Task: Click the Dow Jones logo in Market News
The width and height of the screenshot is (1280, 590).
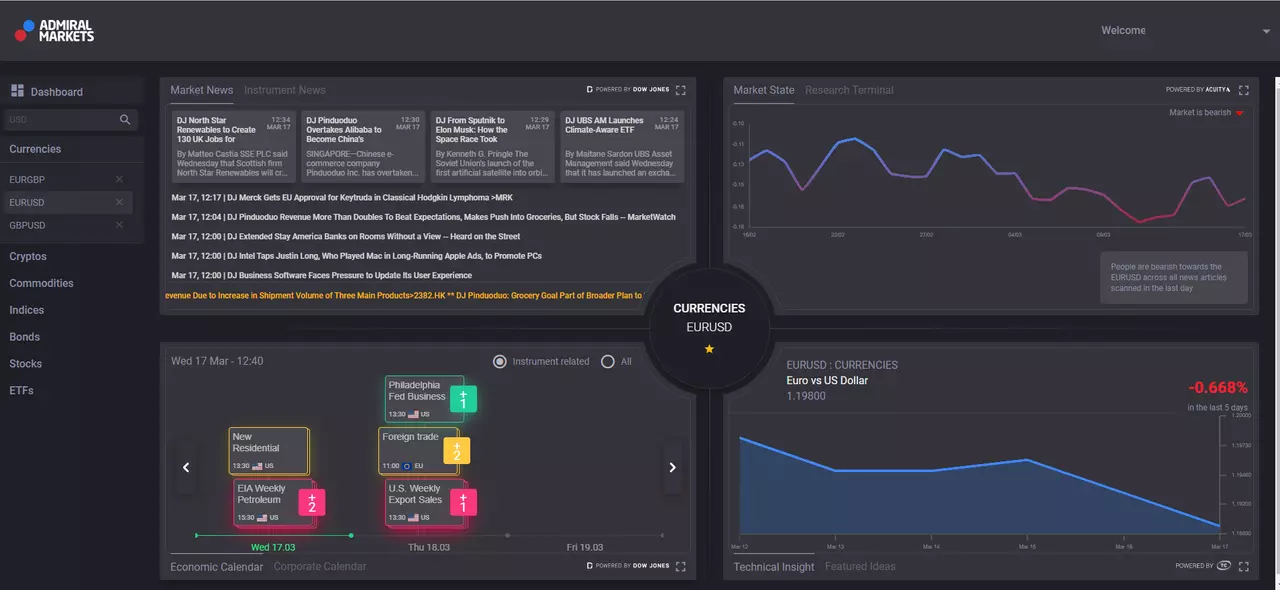Action: click(x=628, y=90)
